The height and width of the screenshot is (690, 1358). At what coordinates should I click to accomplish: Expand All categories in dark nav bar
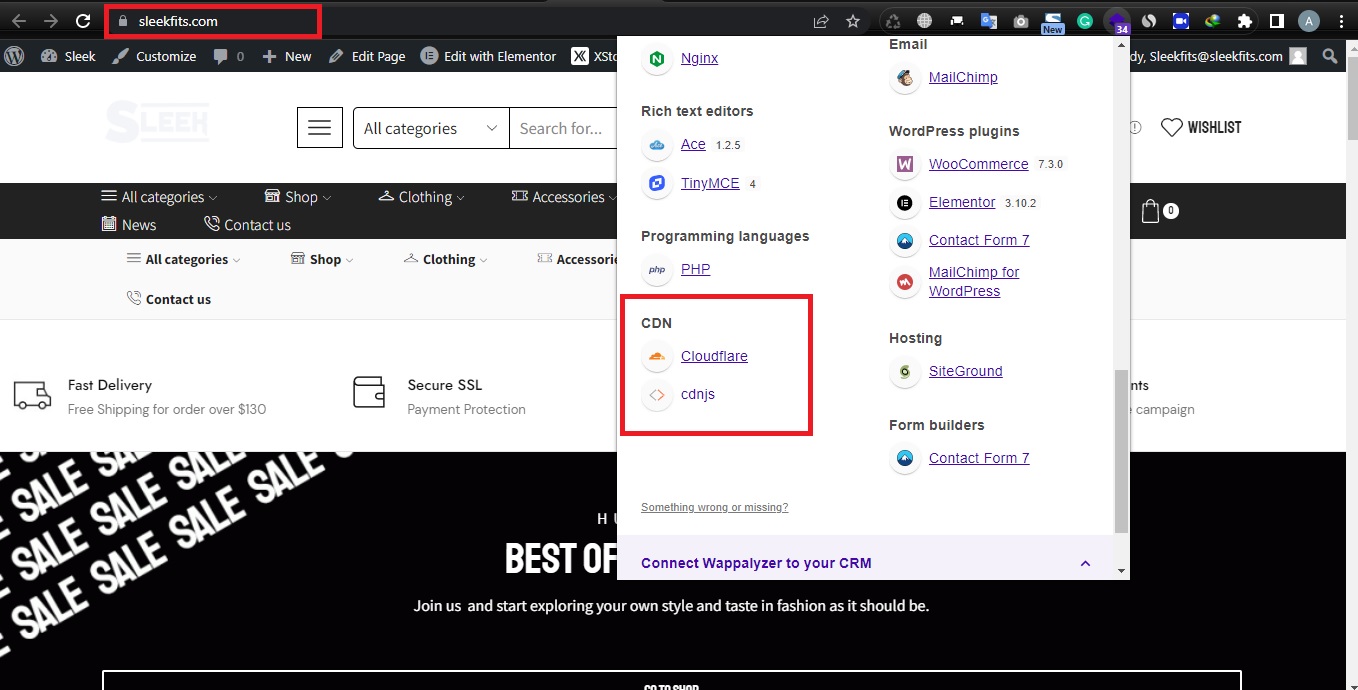pyautogui.click(x=159, y=197)
